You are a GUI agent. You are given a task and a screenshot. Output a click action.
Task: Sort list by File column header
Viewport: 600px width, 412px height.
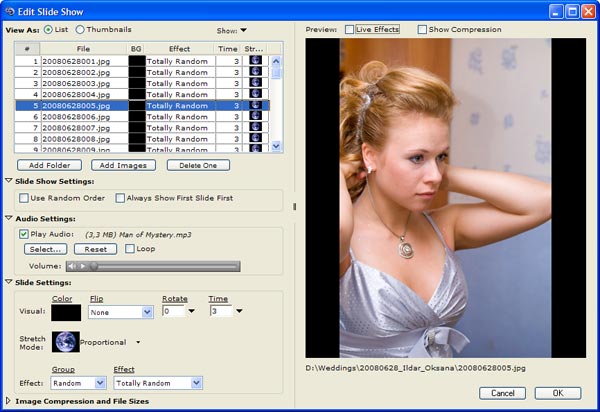click(83, 49)
